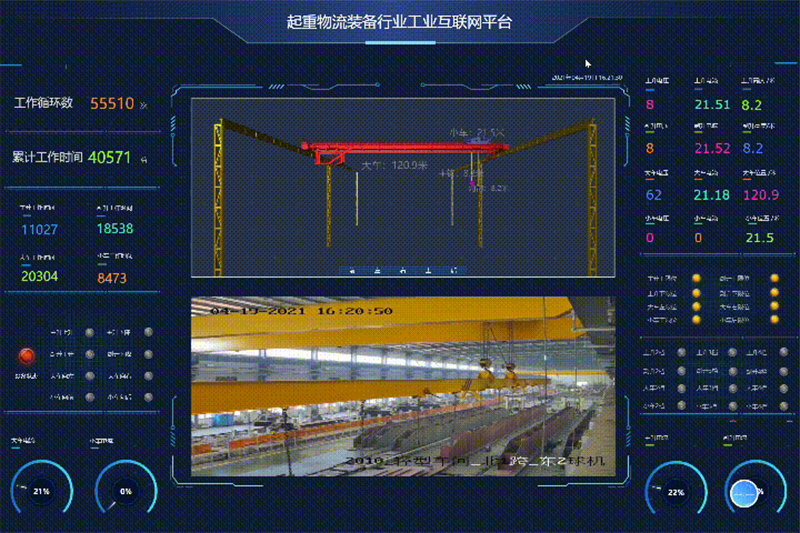800x533 pixels.
Task: Click the 22% circular gauge
Action: pos(676,492)
